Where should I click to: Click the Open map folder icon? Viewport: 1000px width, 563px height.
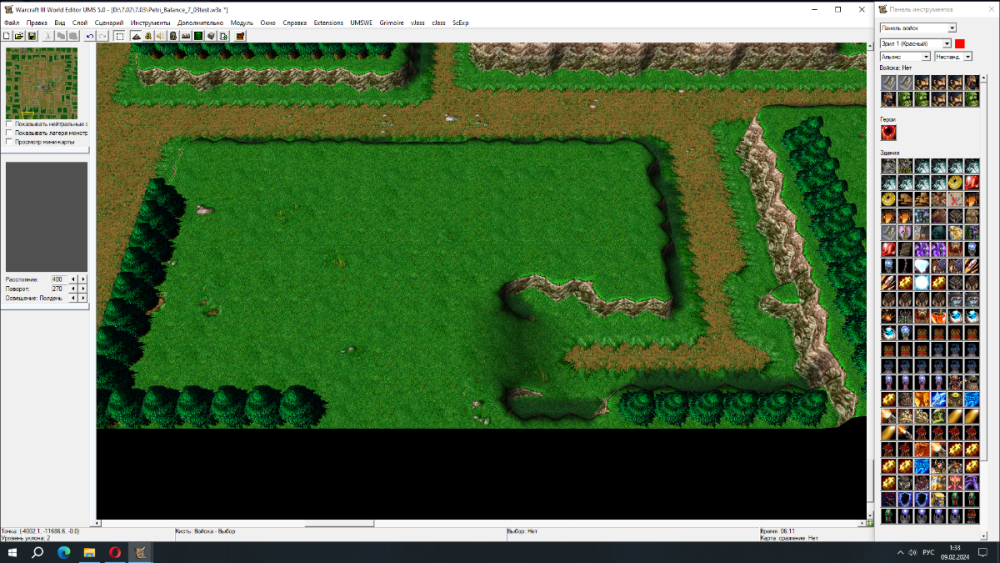pos(19,36)
